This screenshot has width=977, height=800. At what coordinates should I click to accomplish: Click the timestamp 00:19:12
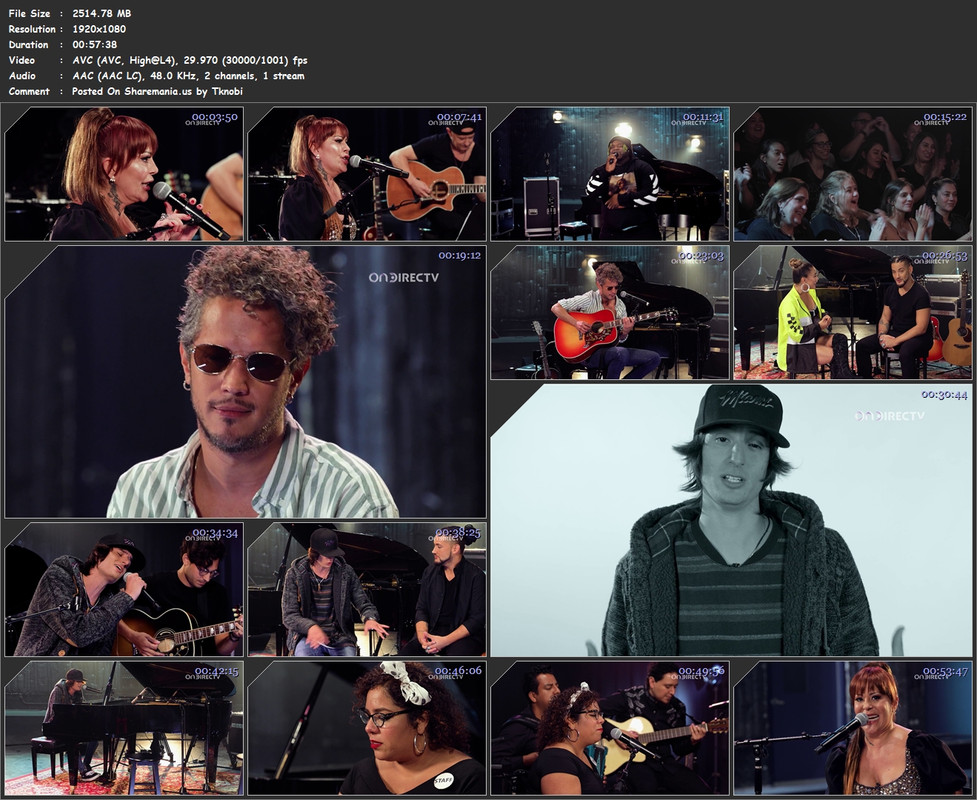click(x=459, y=255)
